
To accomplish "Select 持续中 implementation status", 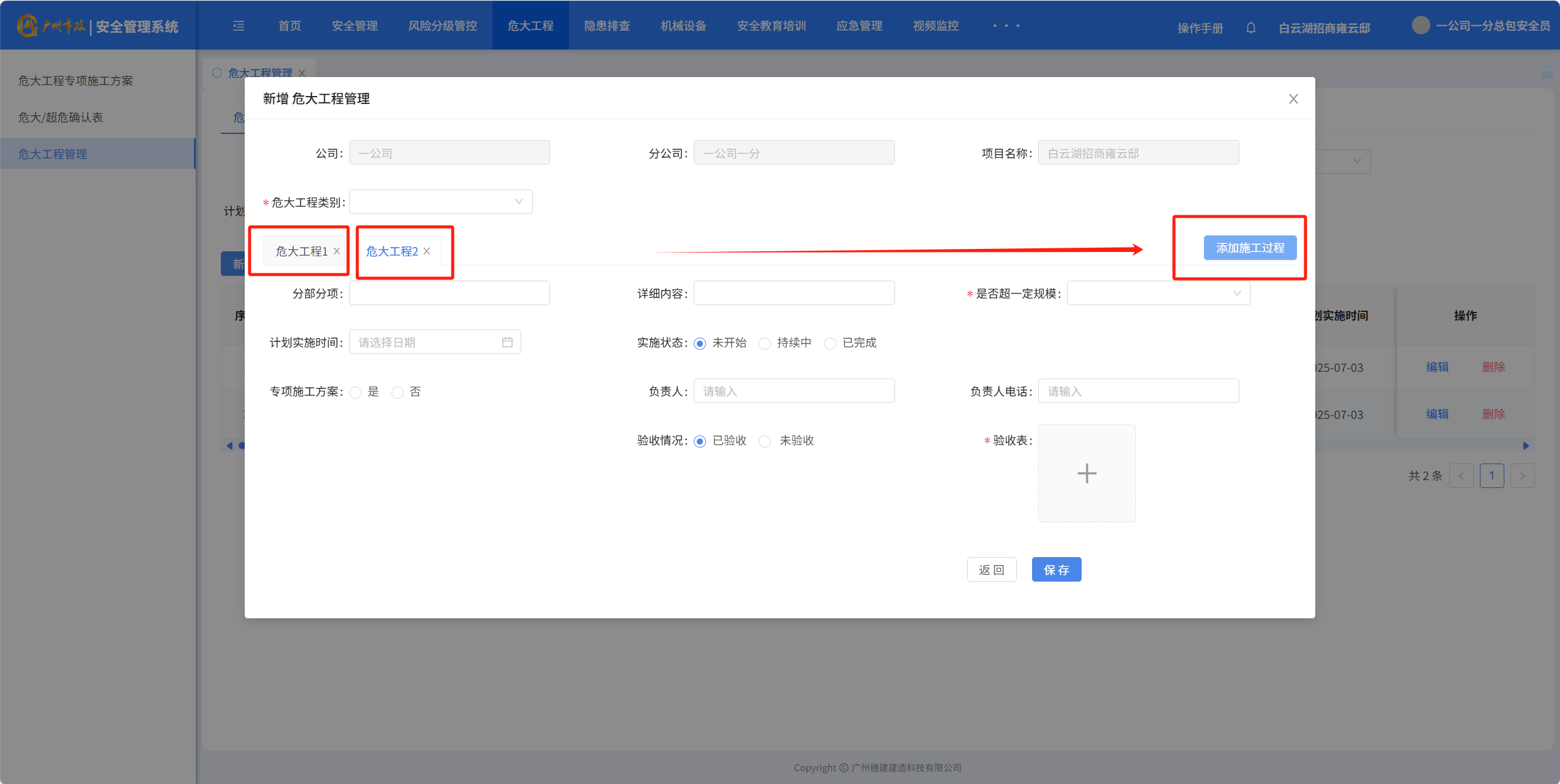I will [765, 343].
